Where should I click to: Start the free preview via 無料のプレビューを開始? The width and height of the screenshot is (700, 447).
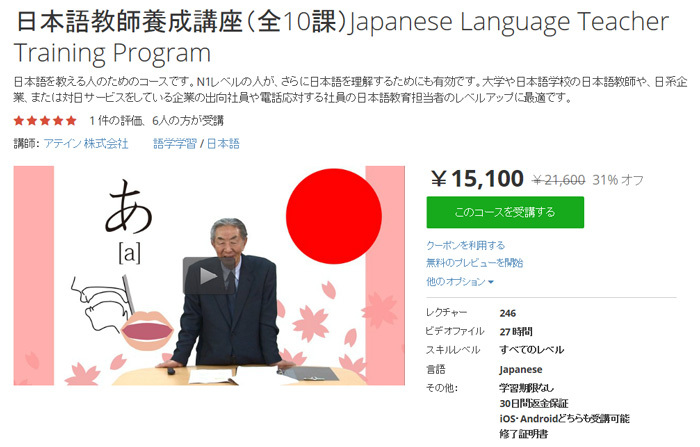point(474,263)
